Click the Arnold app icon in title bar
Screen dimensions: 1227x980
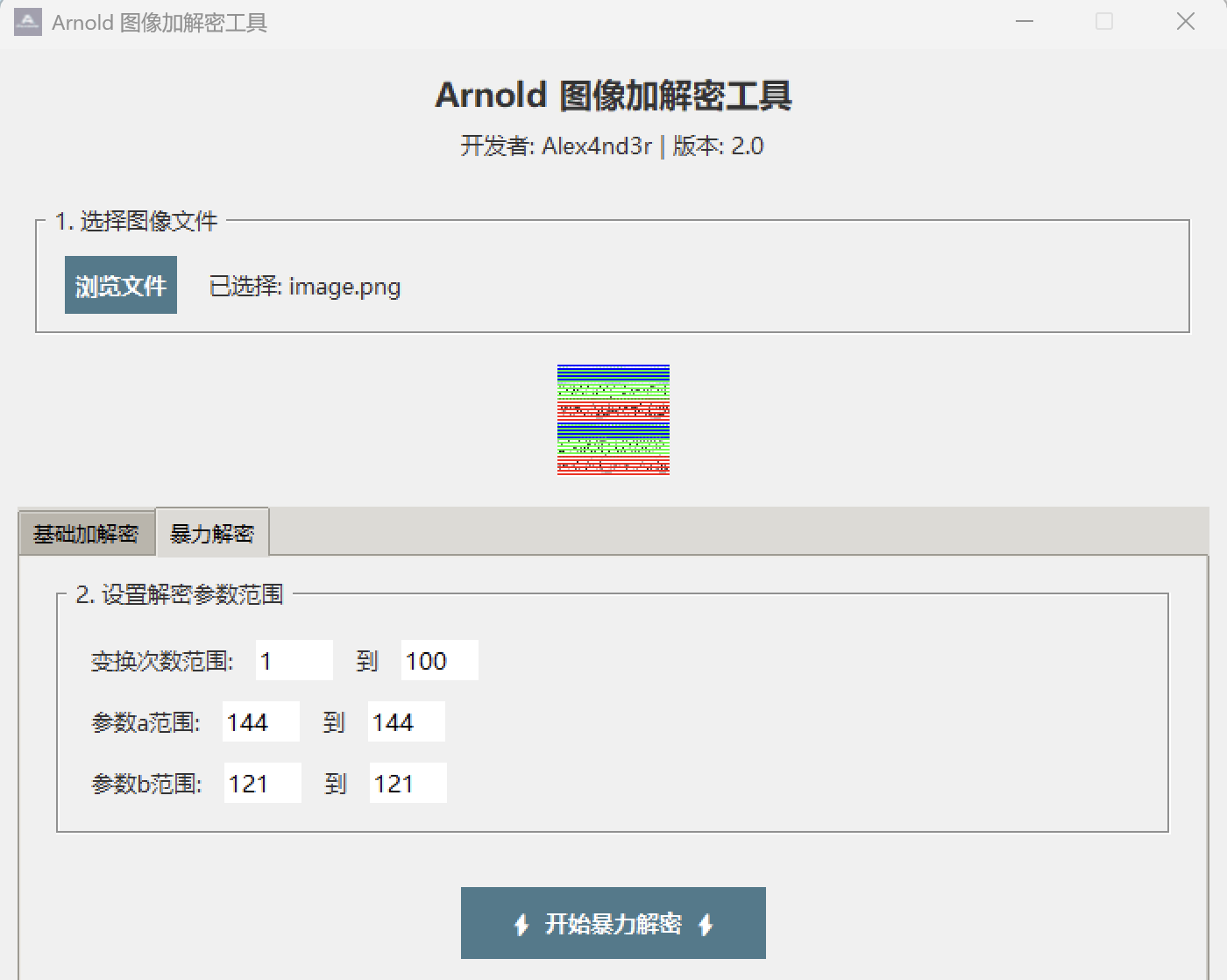(x=28, y=22)
